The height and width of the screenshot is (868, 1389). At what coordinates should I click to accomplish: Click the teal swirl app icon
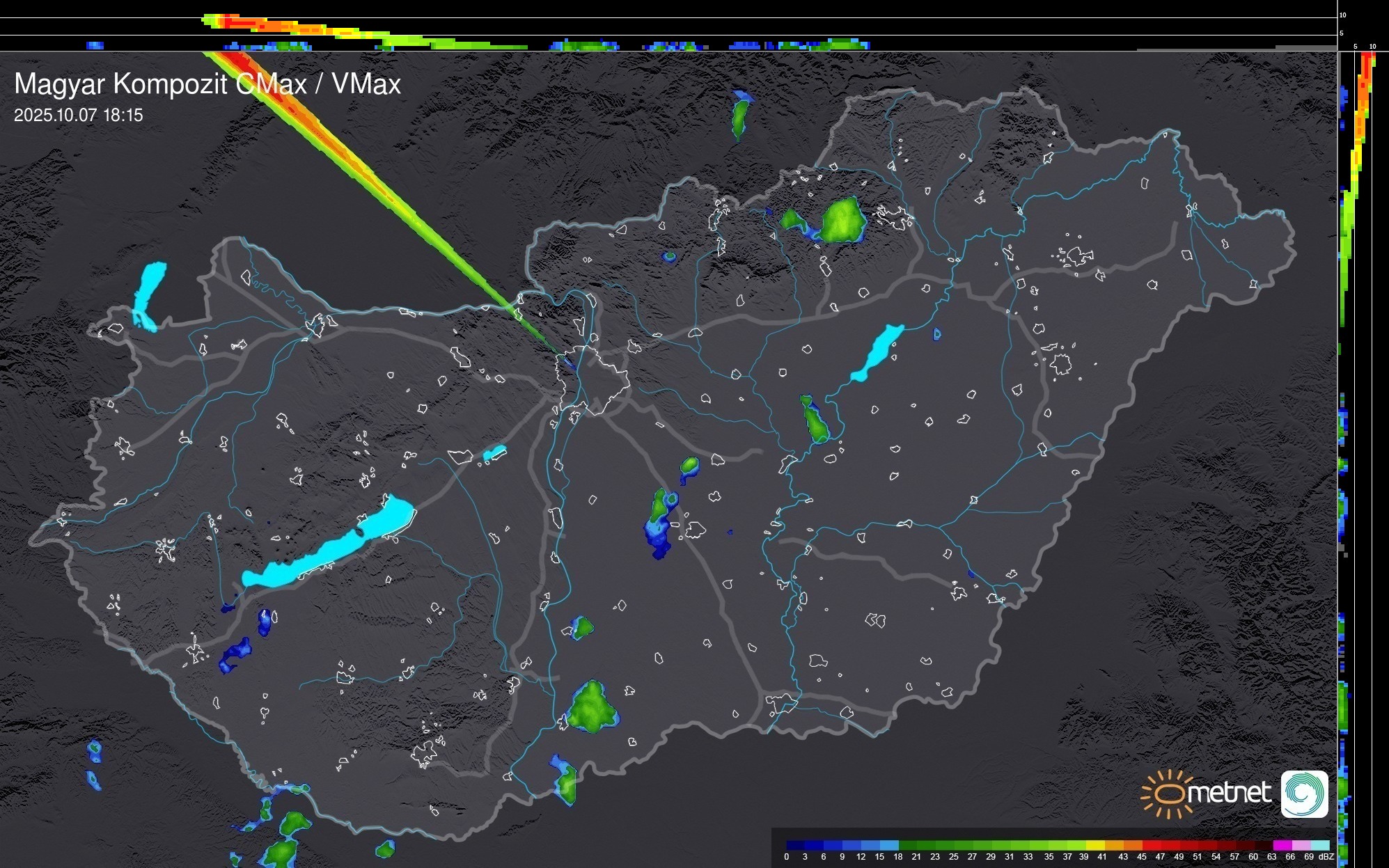pos(1304,794)
